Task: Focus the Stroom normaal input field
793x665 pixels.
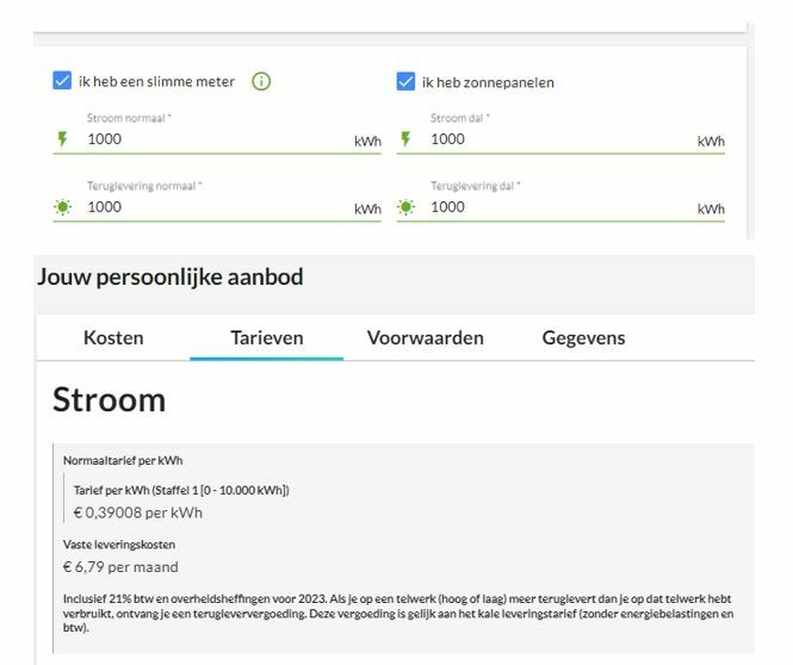Action: tap(217, 139)
